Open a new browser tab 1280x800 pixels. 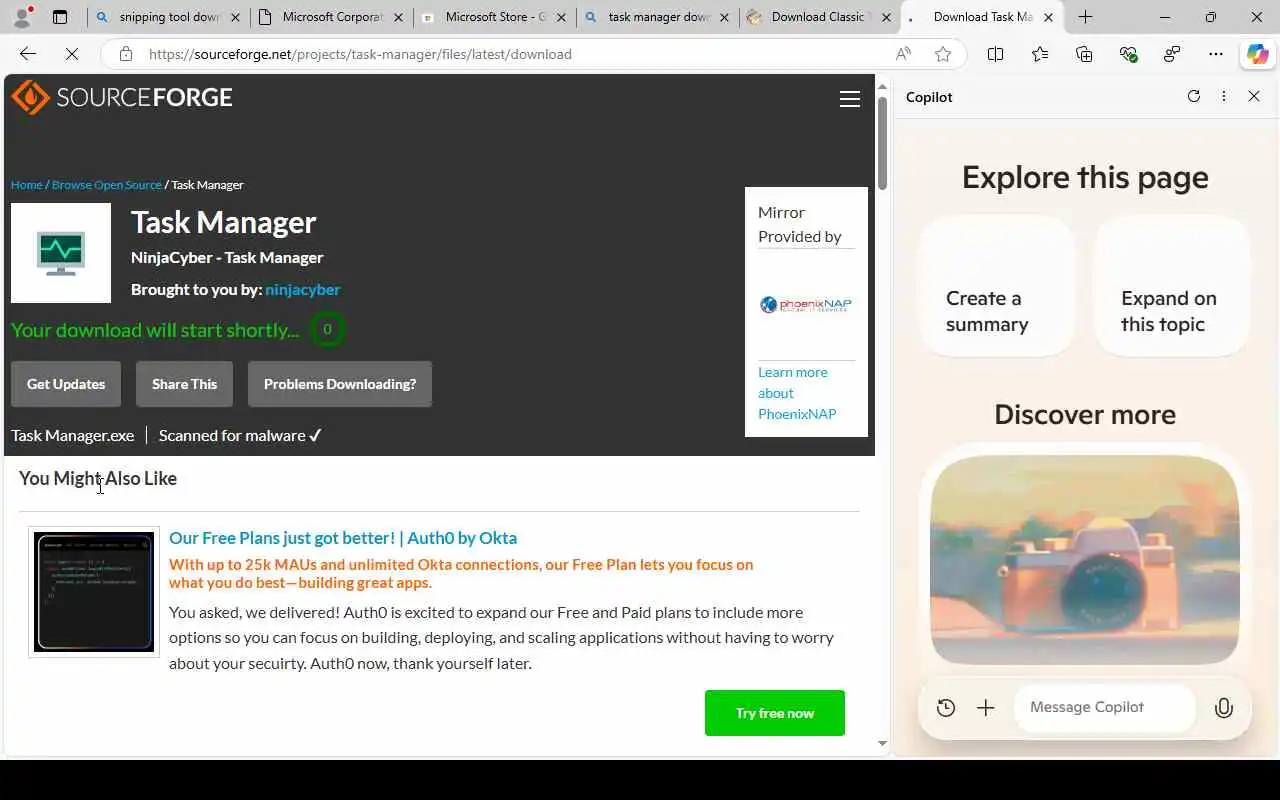pos(1085,17)
